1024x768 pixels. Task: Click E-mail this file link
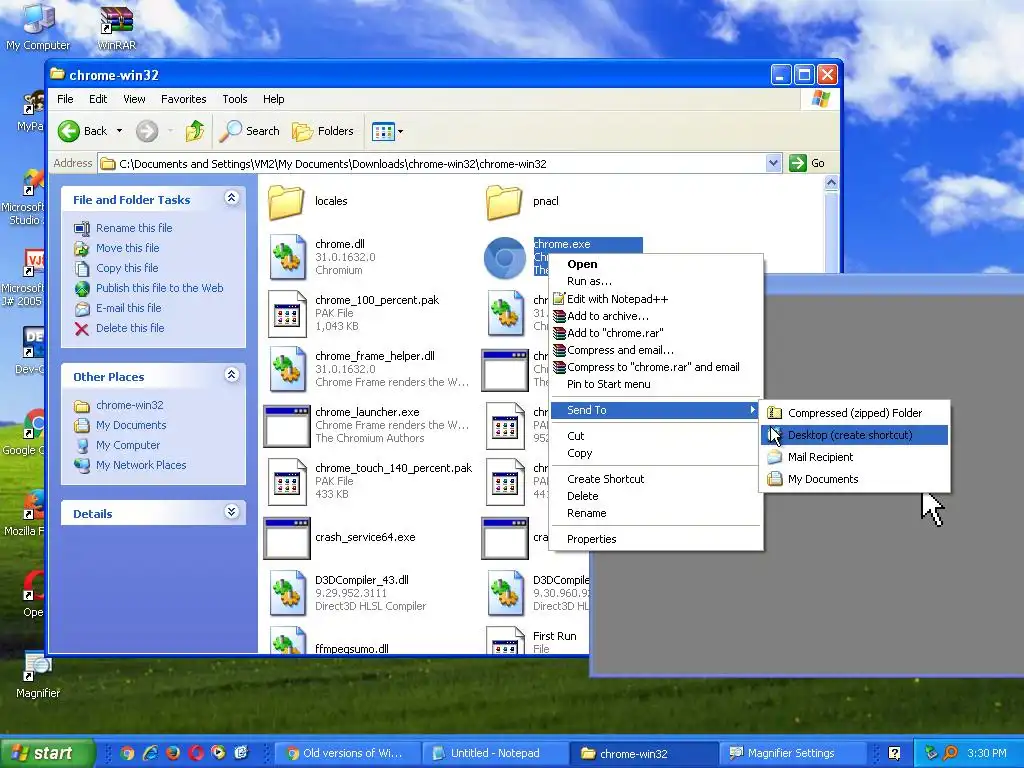coord(128,308)
